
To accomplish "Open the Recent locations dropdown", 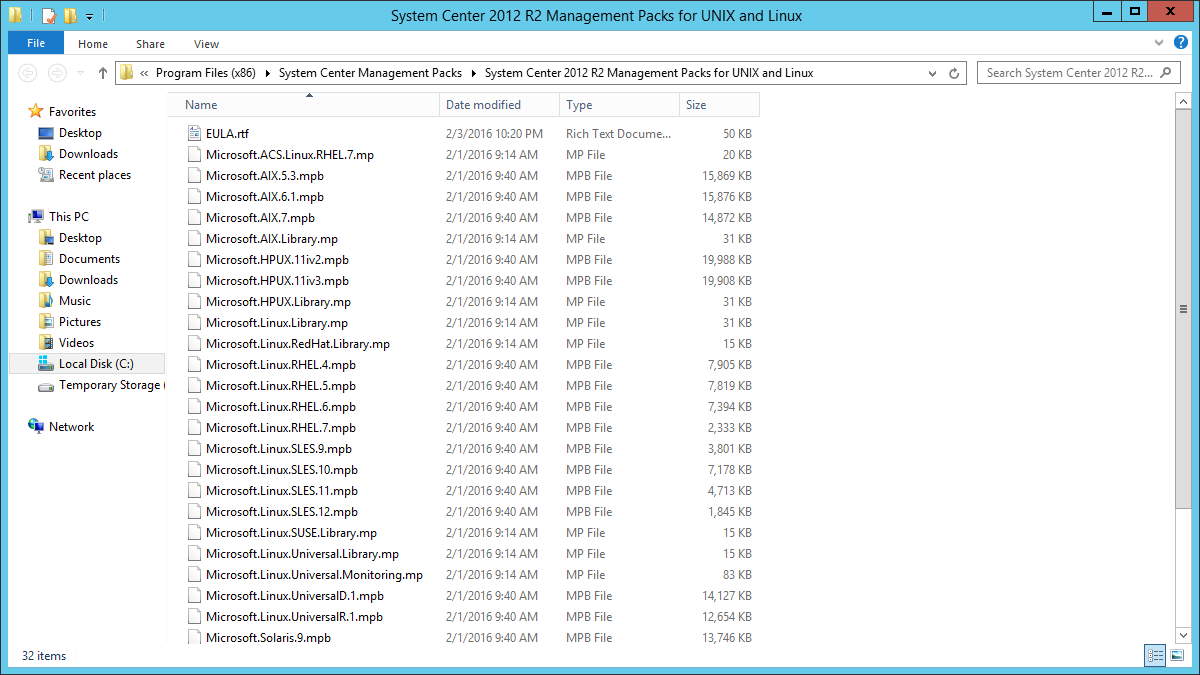I will tap(82, 73).
